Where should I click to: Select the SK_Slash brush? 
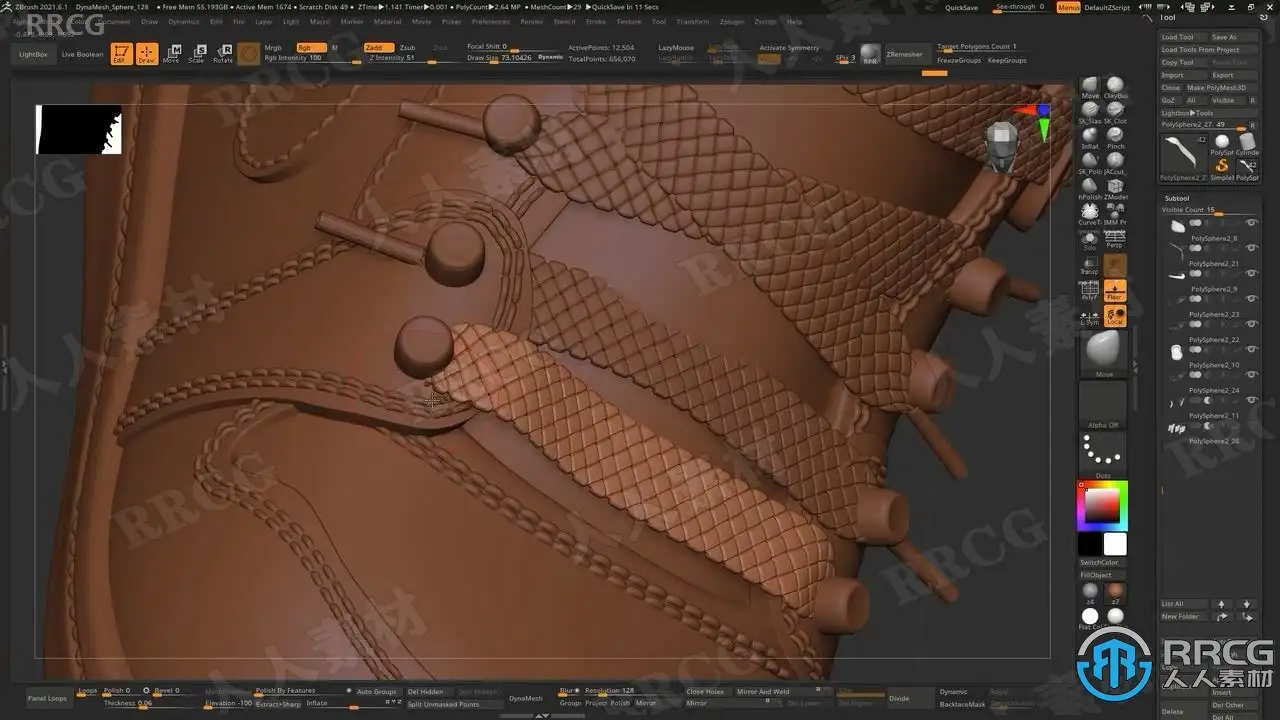point(1090,112)
